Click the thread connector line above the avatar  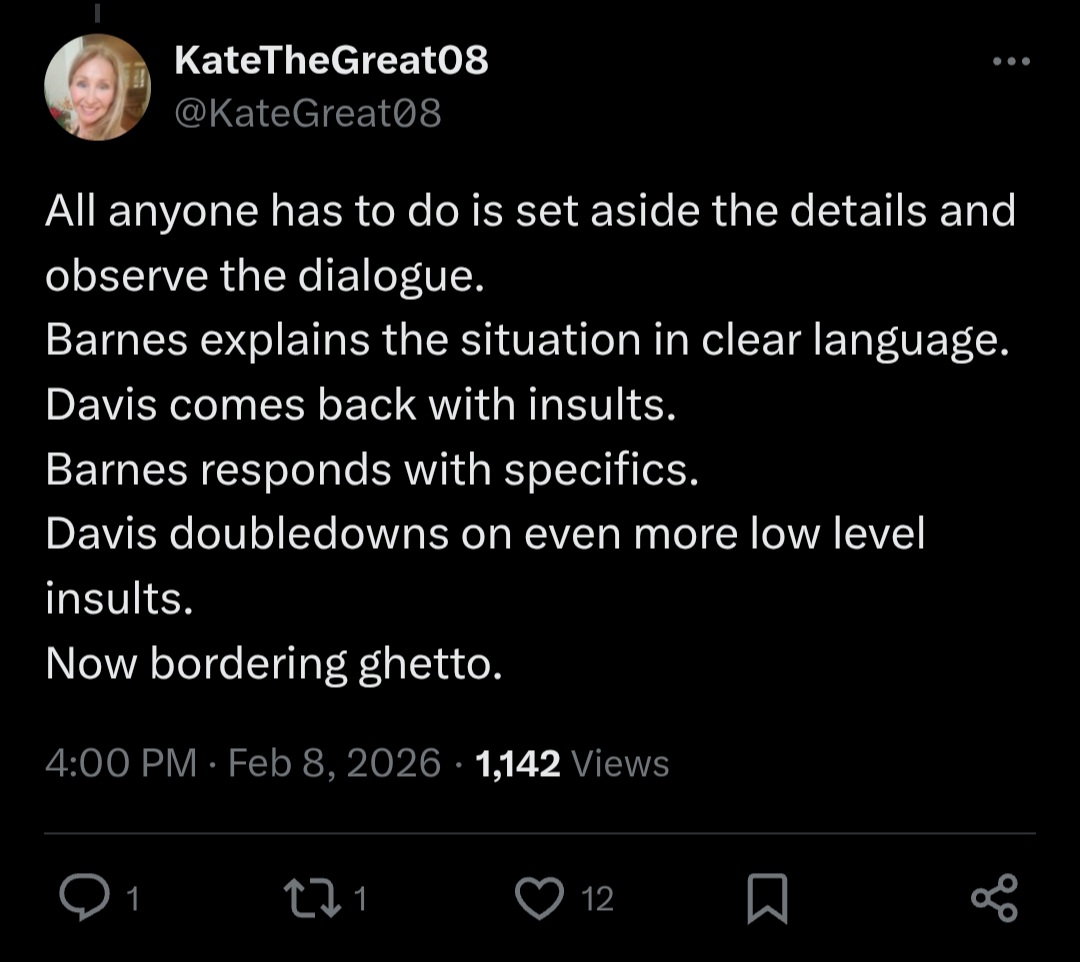[x=98, y=14]
